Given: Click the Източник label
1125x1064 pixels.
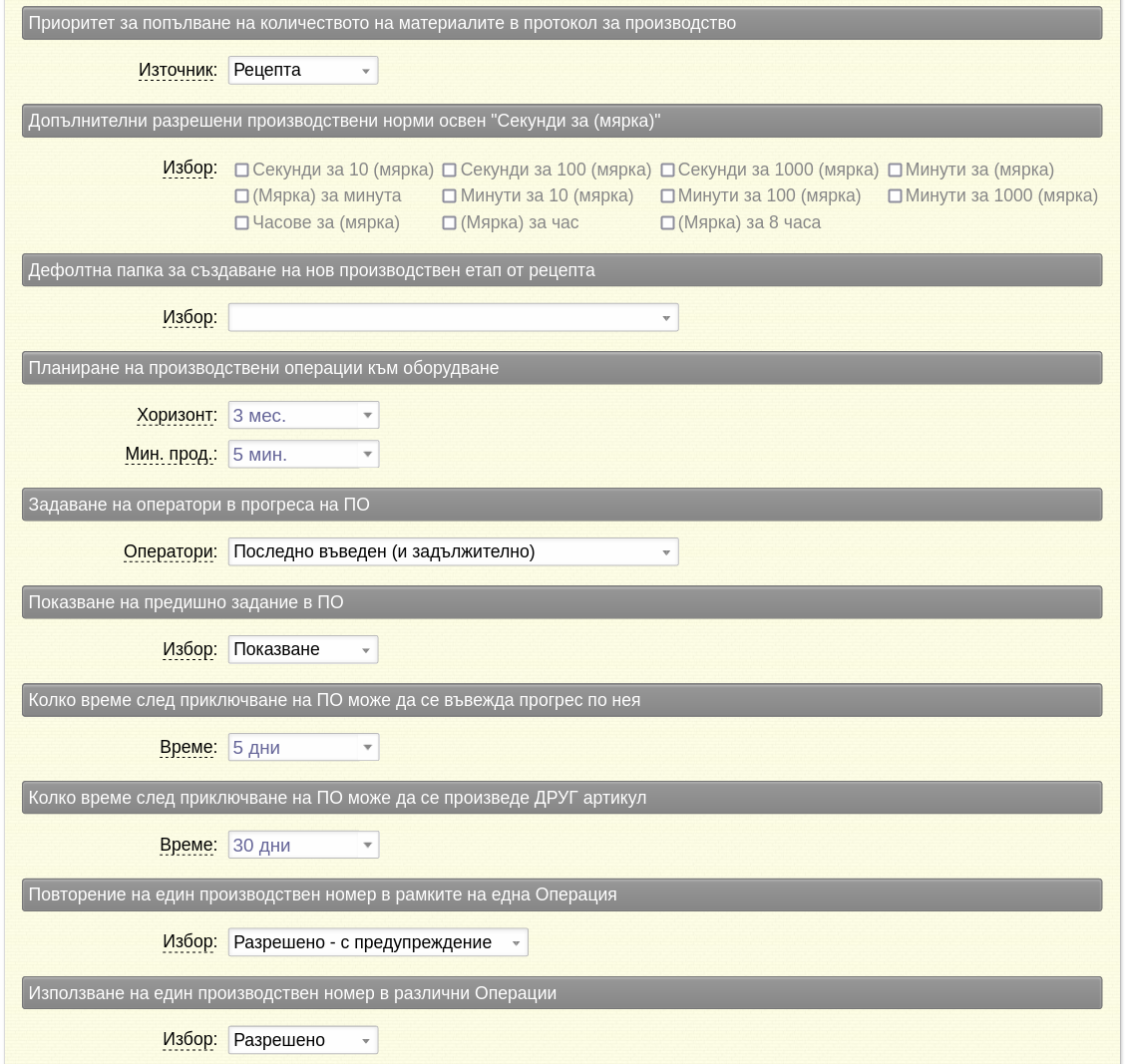Looking at the screenshot, I should (x=178, y=71).
